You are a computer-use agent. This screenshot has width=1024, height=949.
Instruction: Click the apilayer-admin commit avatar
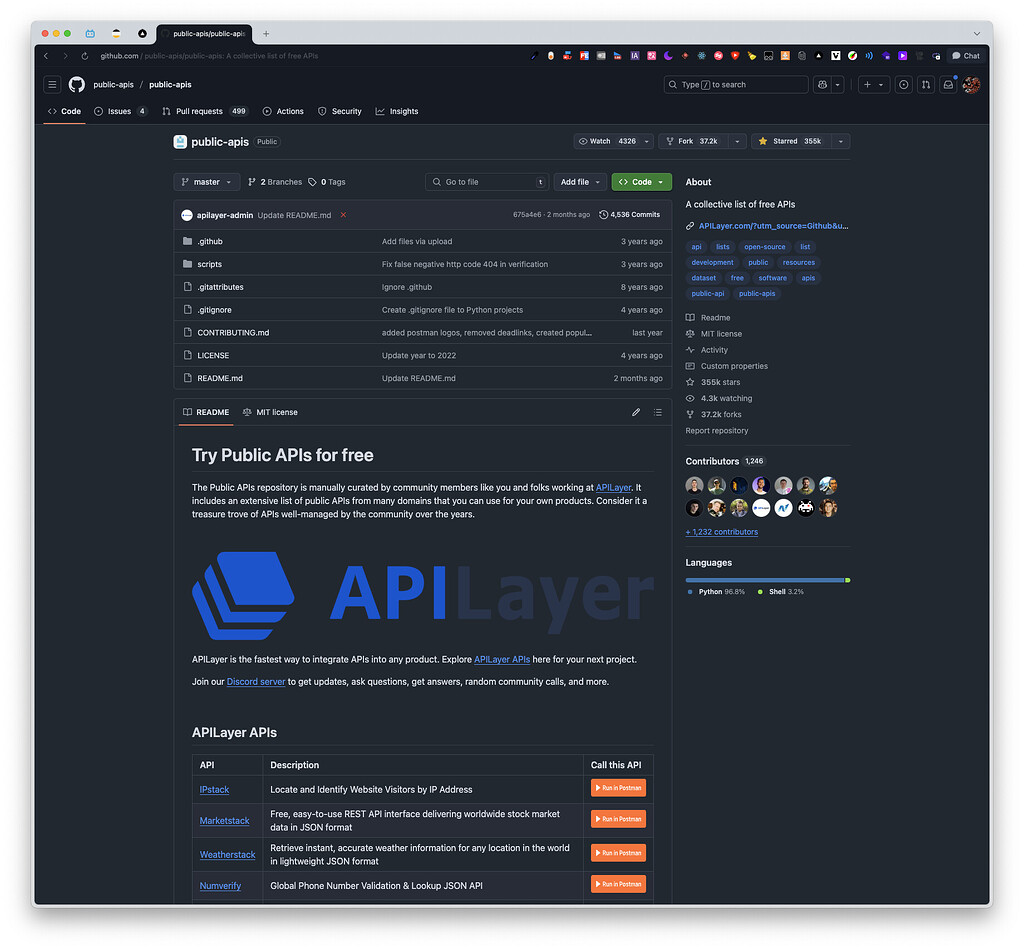(187, 215)
